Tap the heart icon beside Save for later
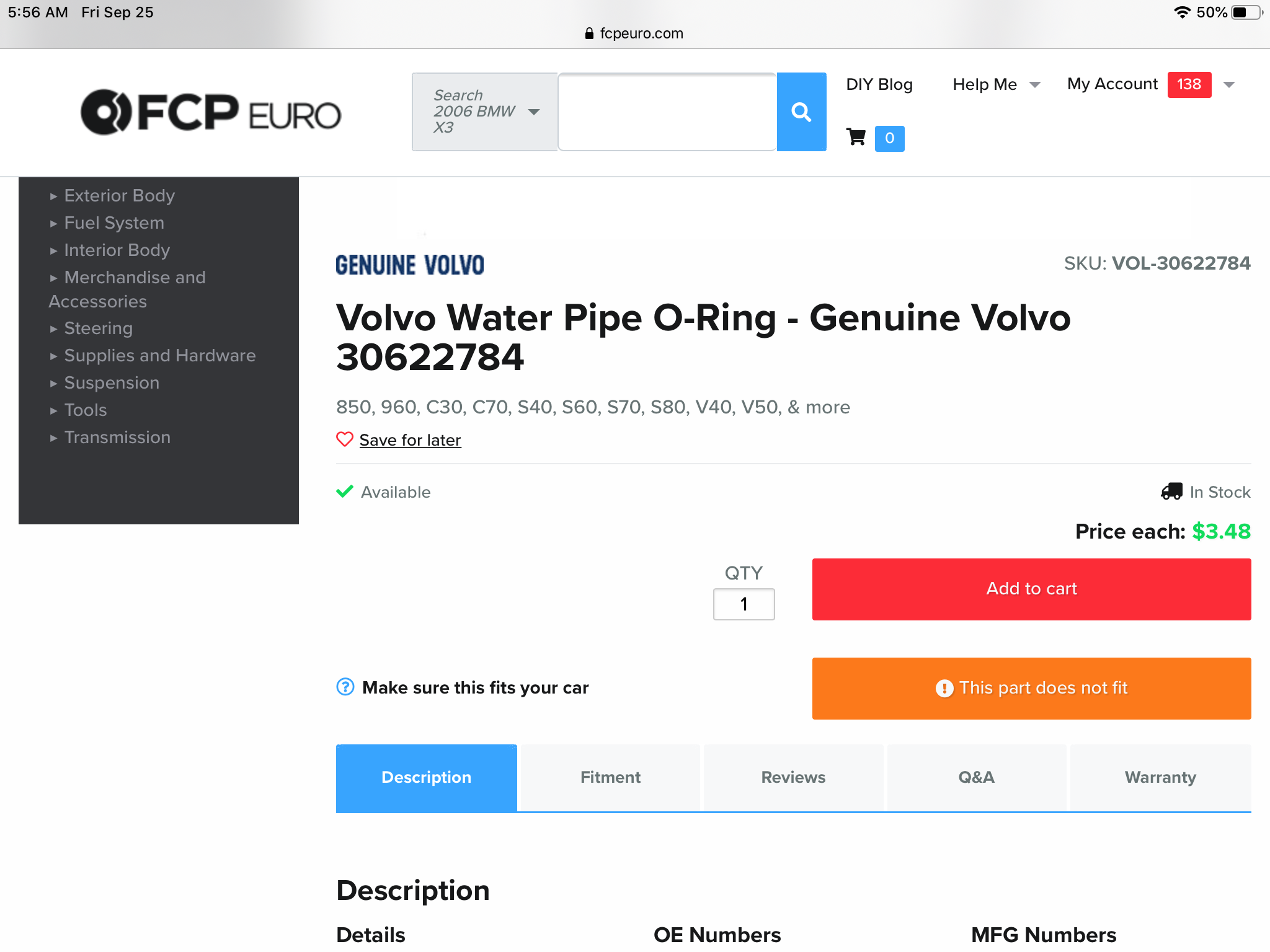Image resolution: width=1270 pixels, height=952 pixels. (x=345, y=439)
